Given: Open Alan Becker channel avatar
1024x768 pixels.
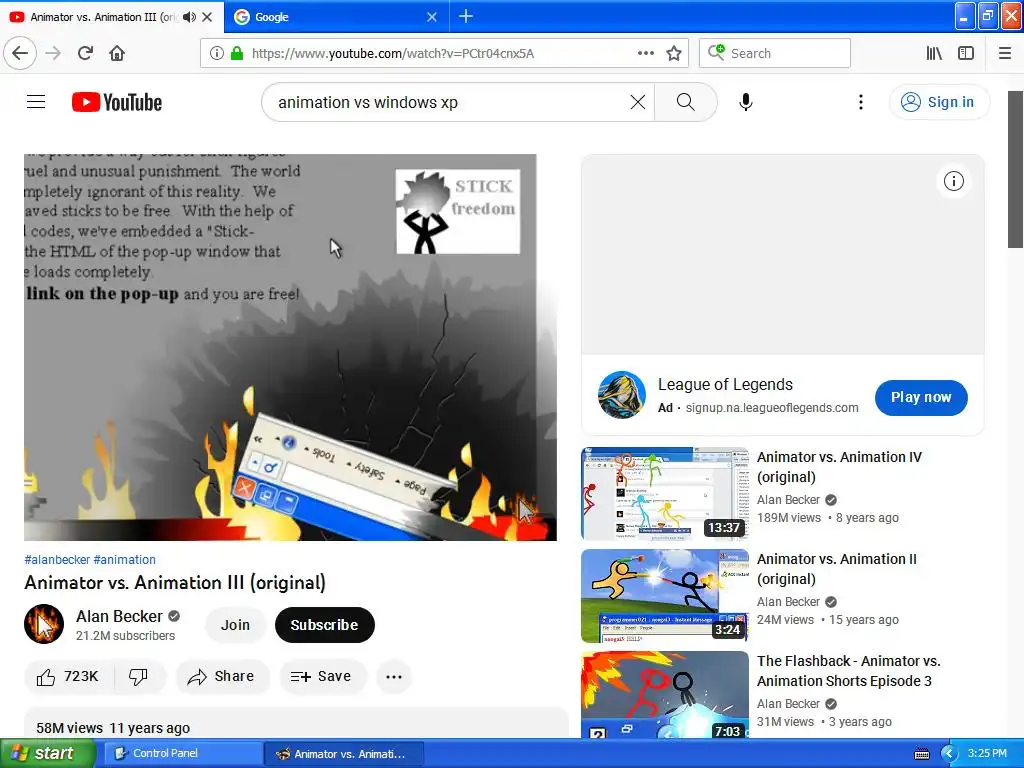Looking at the screenshot, I should point(44,624).
